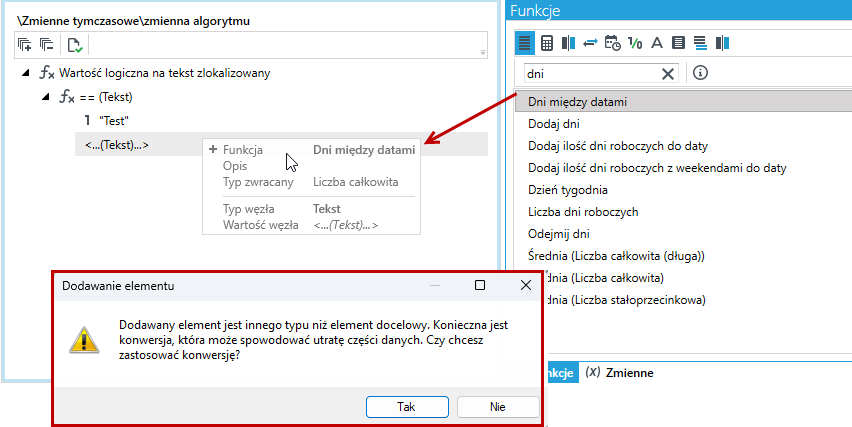Click the validate document checkmark icon
Screen dimensions: 852x427
(74, 45)
